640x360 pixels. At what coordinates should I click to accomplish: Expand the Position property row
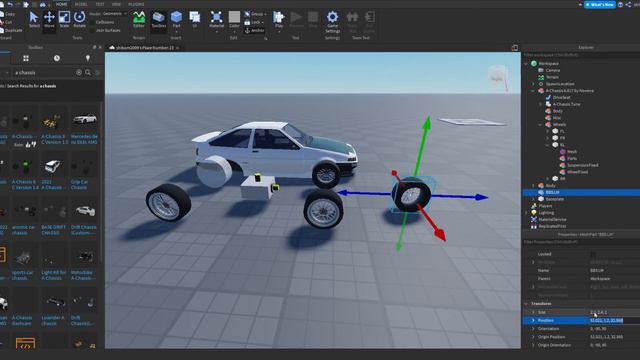tap(533, 320)
